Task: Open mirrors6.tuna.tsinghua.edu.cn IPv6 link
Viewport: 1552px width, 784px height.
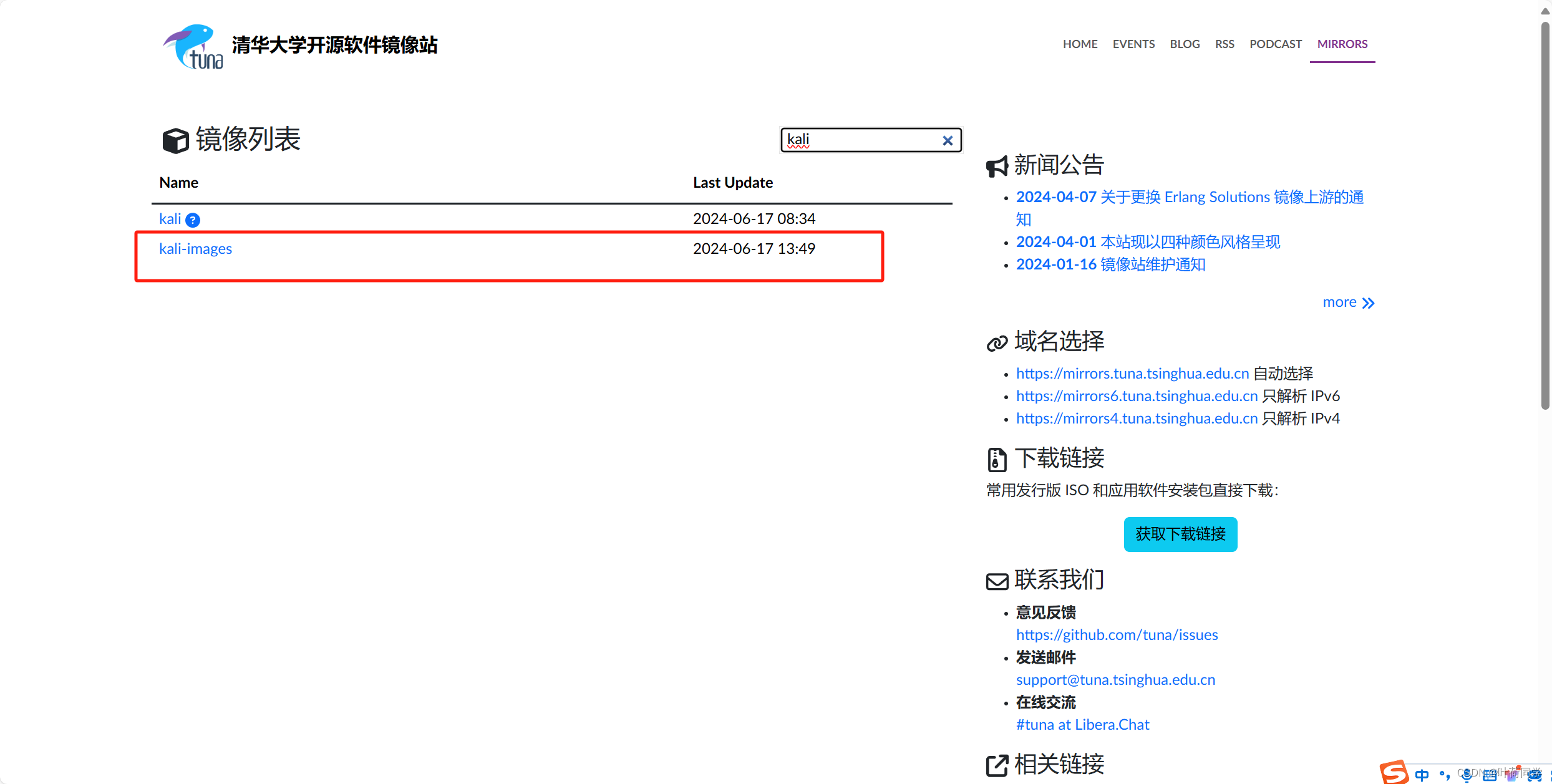Action: tap(1137, 396)
